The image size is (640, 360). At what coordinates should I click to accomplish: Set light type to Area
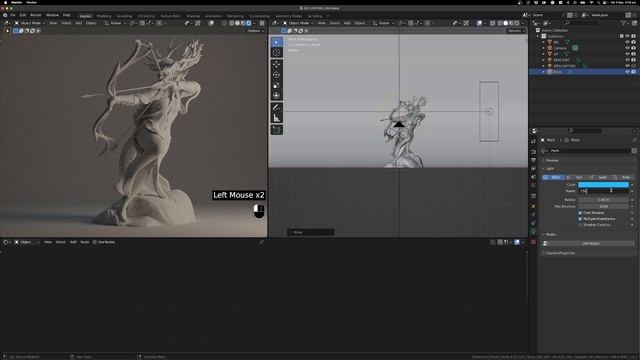tap(623, 178)
